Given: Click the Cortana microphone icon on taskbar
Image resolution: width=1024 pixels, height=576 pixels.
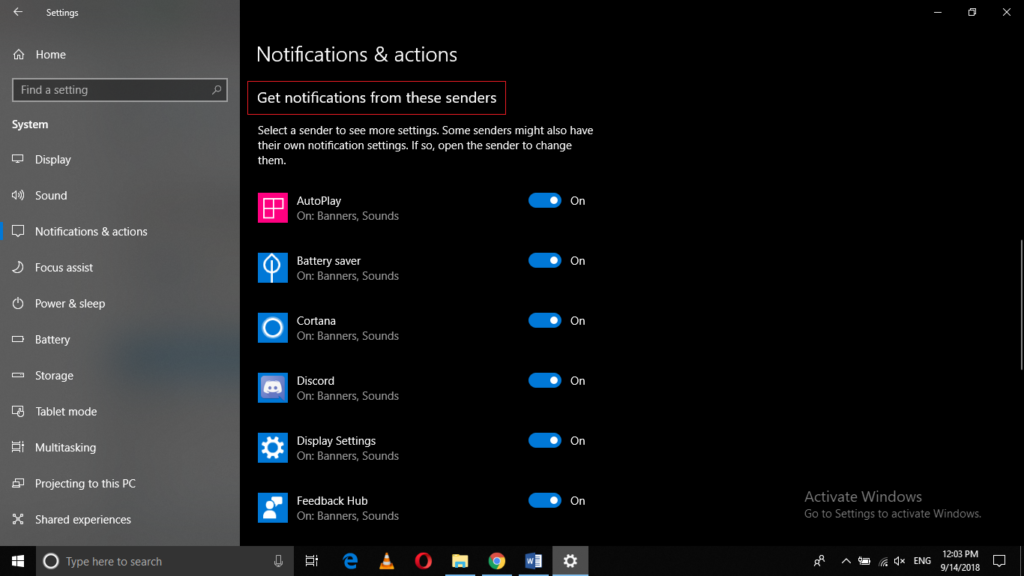Looking at the screenshot, I should click(x=278, y=561).
